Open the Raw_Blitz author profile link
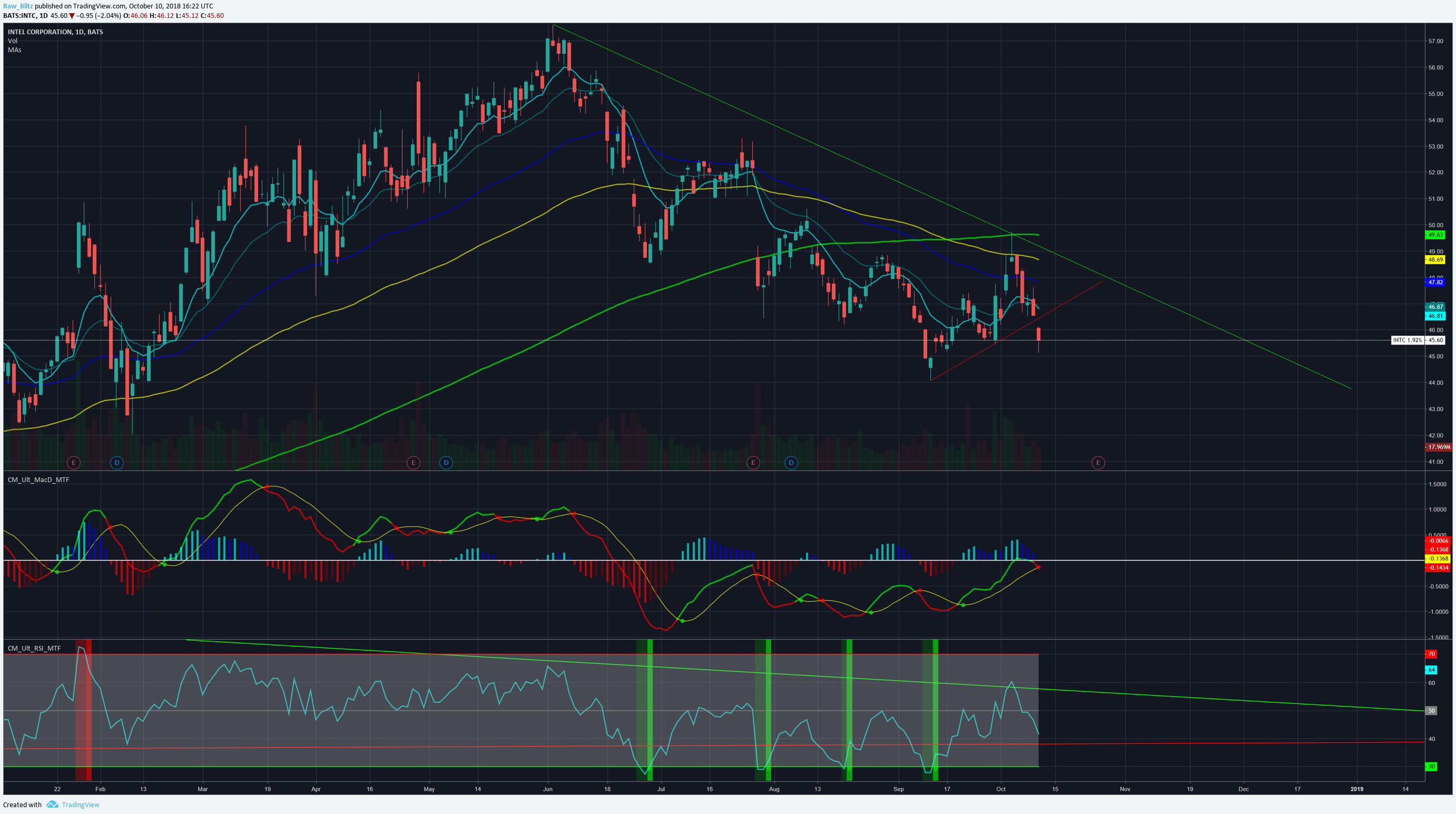The image size is (1456, 814). coord(18,6)
